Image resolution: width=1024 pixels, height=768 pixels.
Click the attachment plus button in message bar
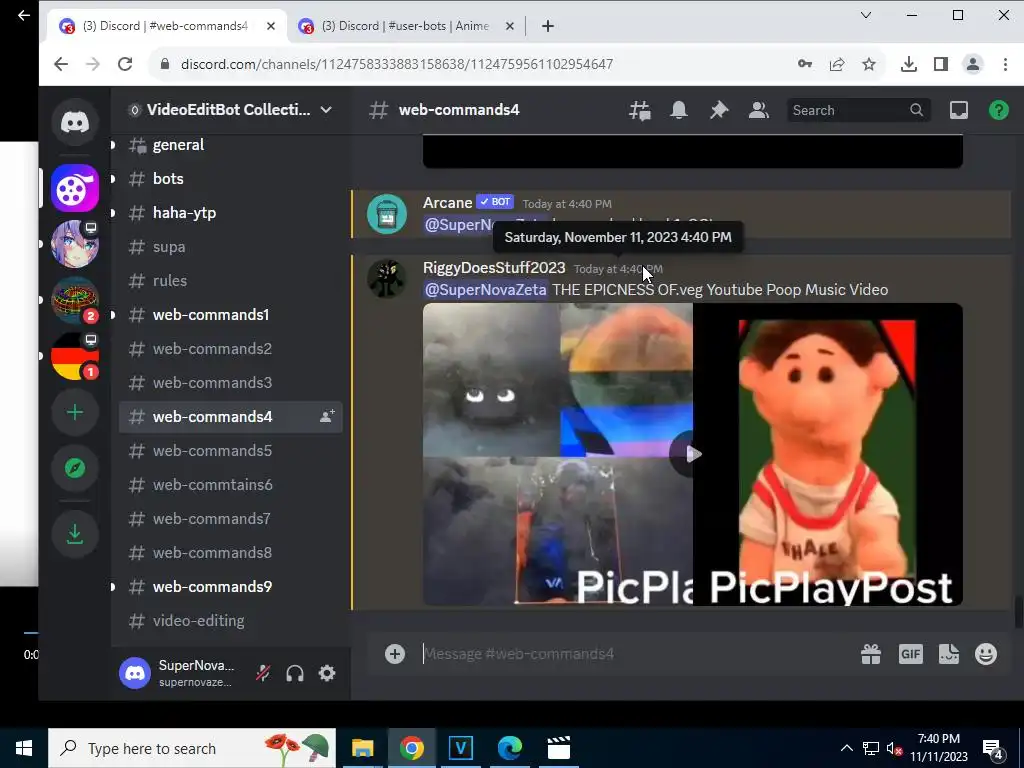[394, 654]
